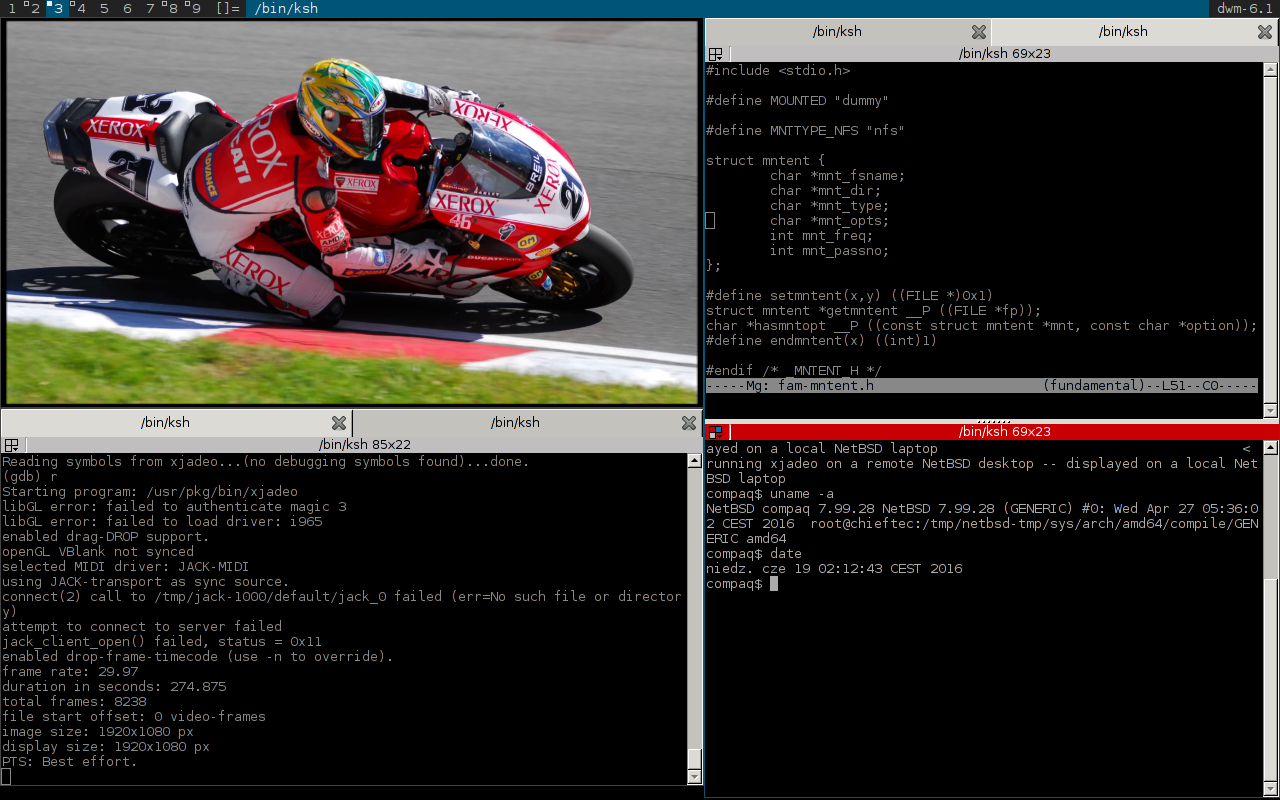
Task: Switch to dwm tag 1
Action: coord(12,8)
